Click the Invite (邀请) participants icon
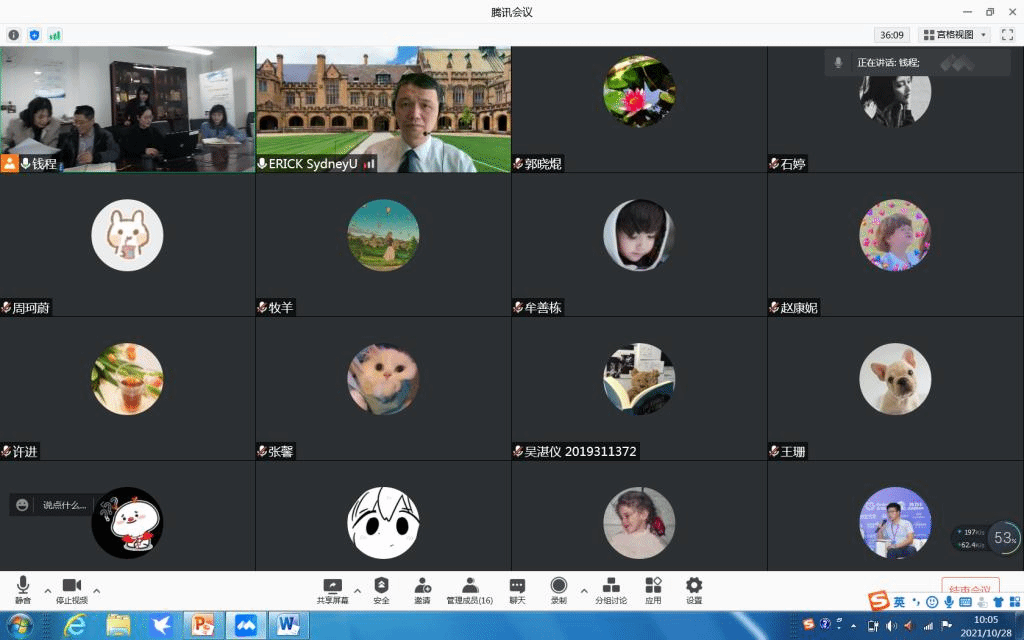Image resolution: width=1024 pixels, height=640 pixels. pos(422,589)
